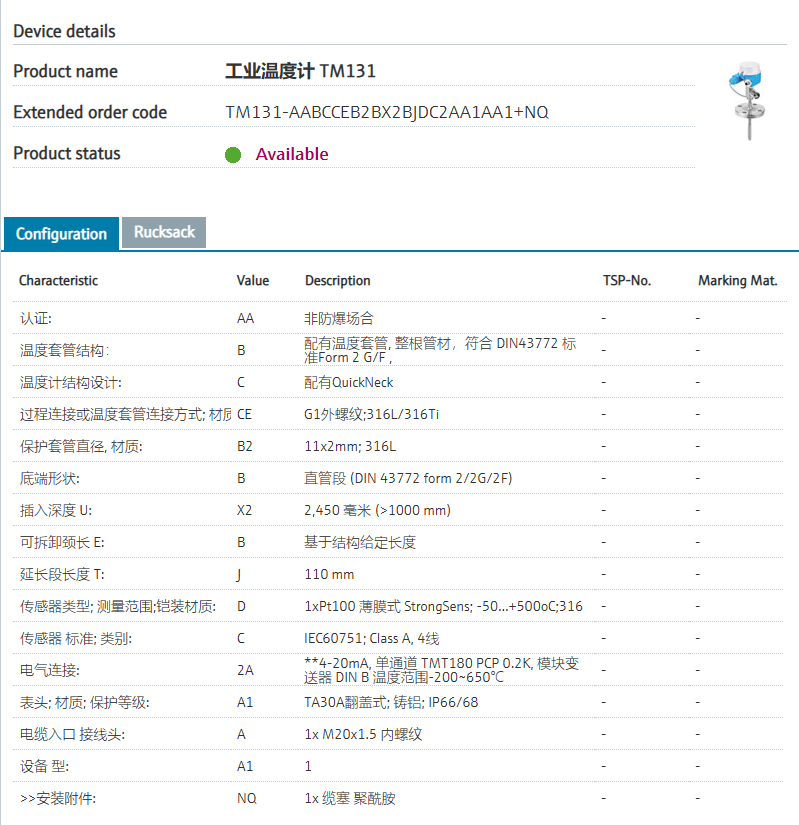Select the 认证 characteristic row label
This screenshot has height=825, width=799.
36,318
